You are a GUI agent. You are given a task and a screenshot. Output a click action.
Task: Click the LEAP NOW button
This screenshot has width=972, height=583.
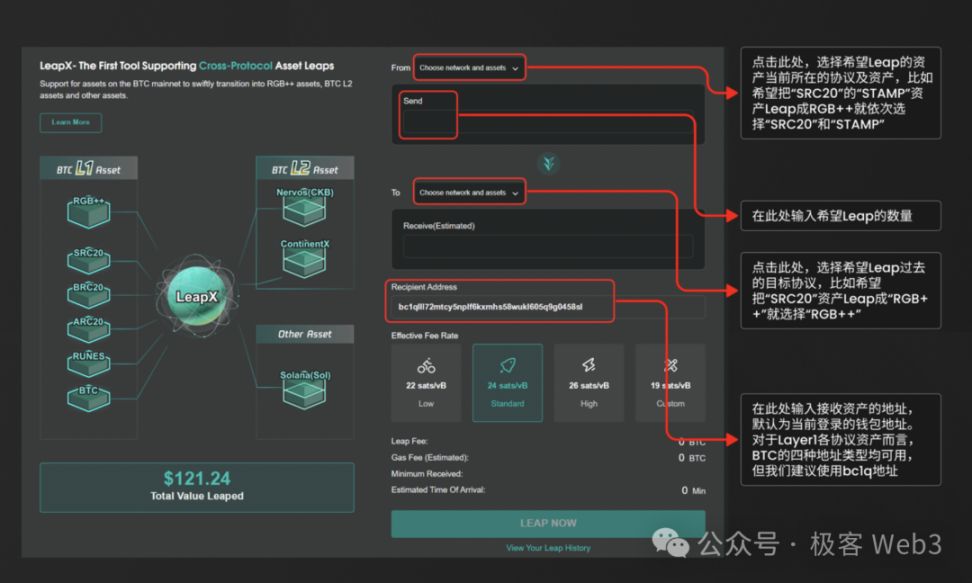(548, 523)
